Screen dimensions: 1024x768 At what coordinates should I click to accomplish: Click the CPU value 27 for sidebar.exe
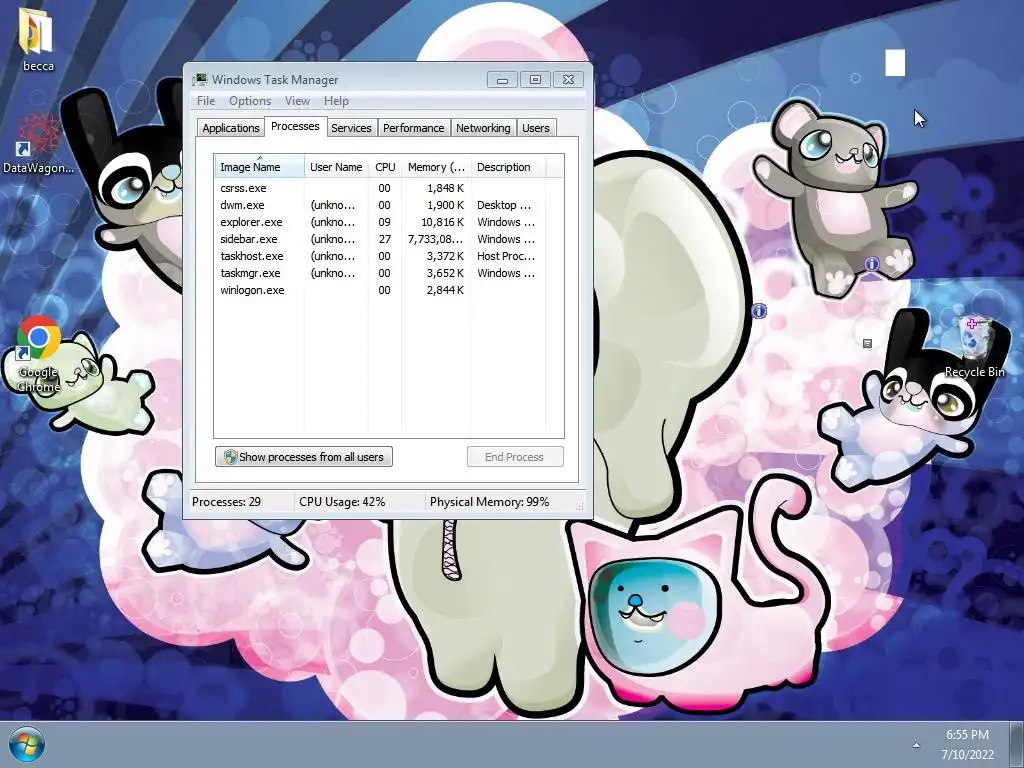385,239
